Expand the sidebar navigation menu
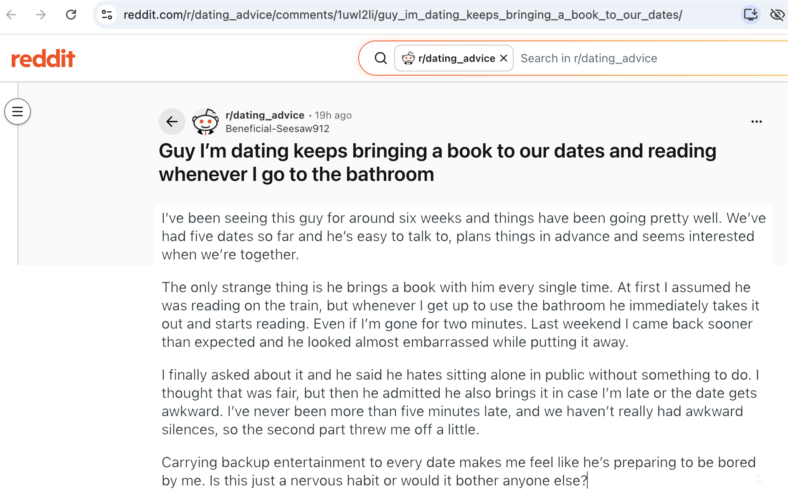Screen dimensions: 788x503 (18, 112)
